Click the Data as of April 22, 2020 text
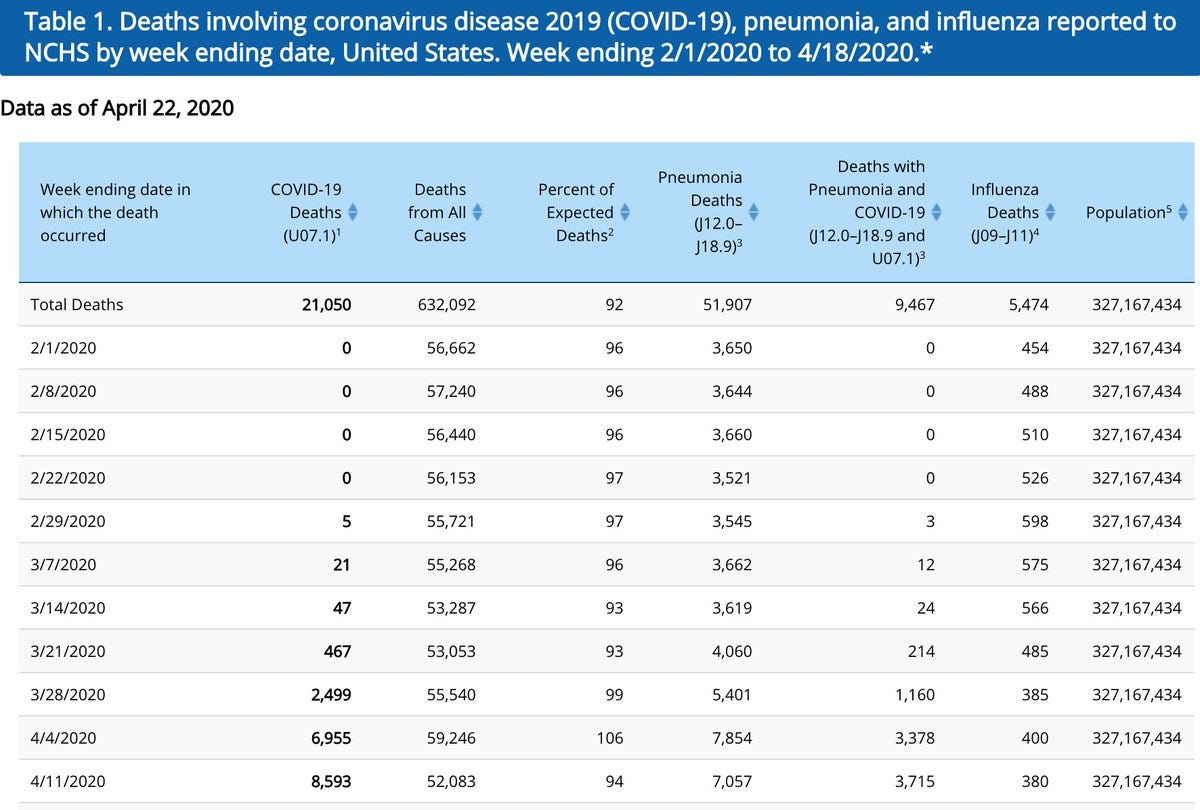 click(x=117, y=107)
